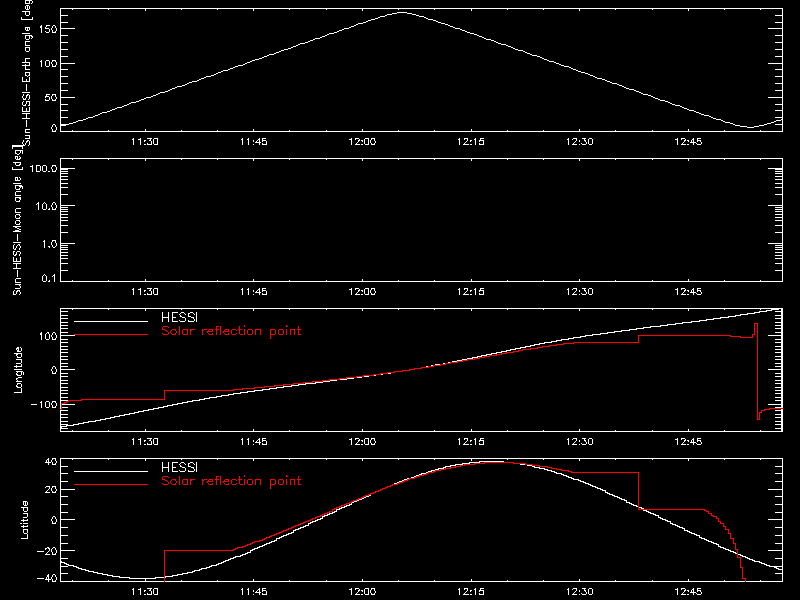
Task: Click 12:45 tick under the Earth angle plot
Action: click(x=688, y=142)
